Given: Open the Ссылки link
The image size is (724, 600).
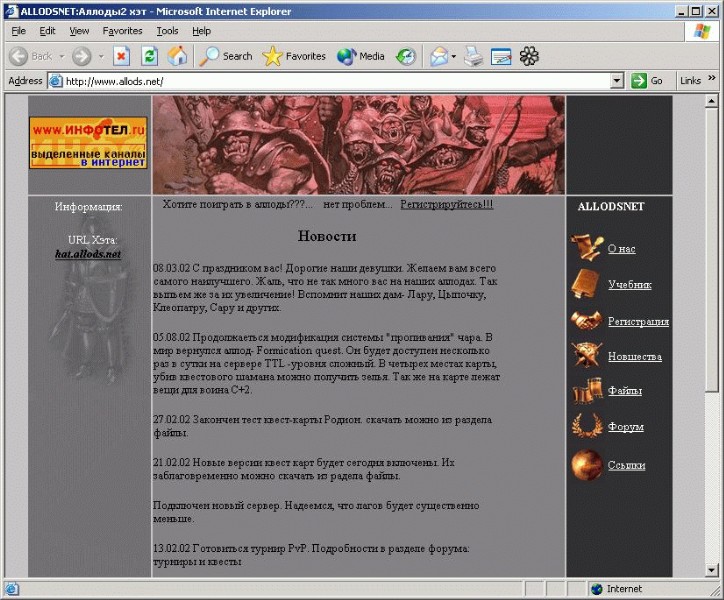Looking at the screenshot, I should [x=627, y=465].
